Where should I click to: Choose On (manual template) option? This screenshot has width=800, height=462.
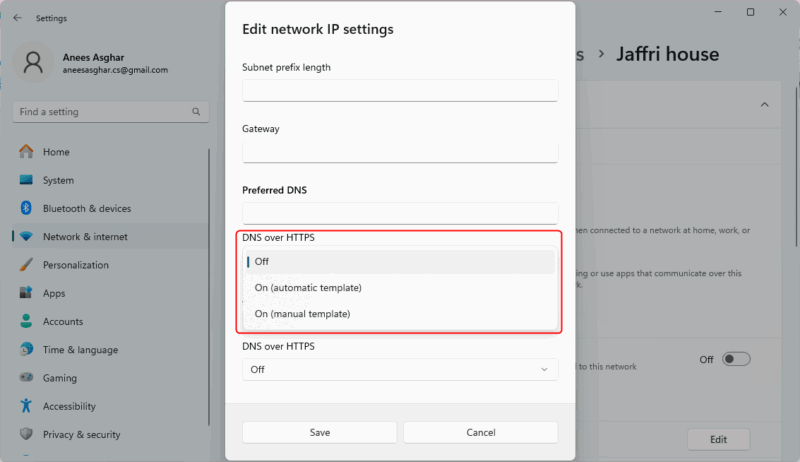[400, 314]
